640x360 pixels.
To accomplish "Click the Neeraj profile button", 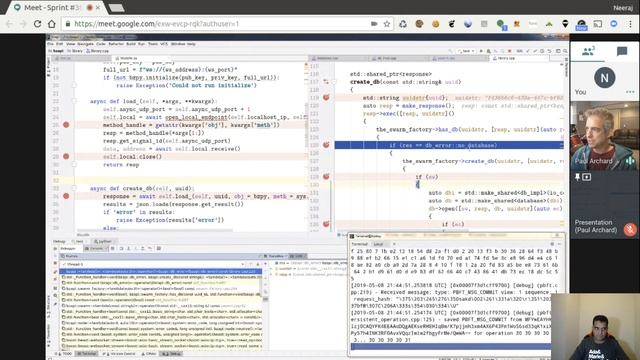I will [622, 8].
